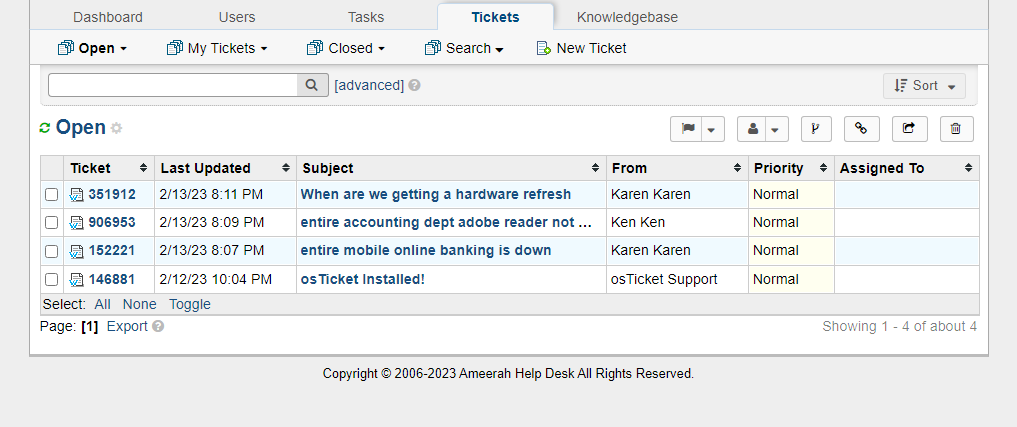Open the Closed tickets menu

click(345, 48)
